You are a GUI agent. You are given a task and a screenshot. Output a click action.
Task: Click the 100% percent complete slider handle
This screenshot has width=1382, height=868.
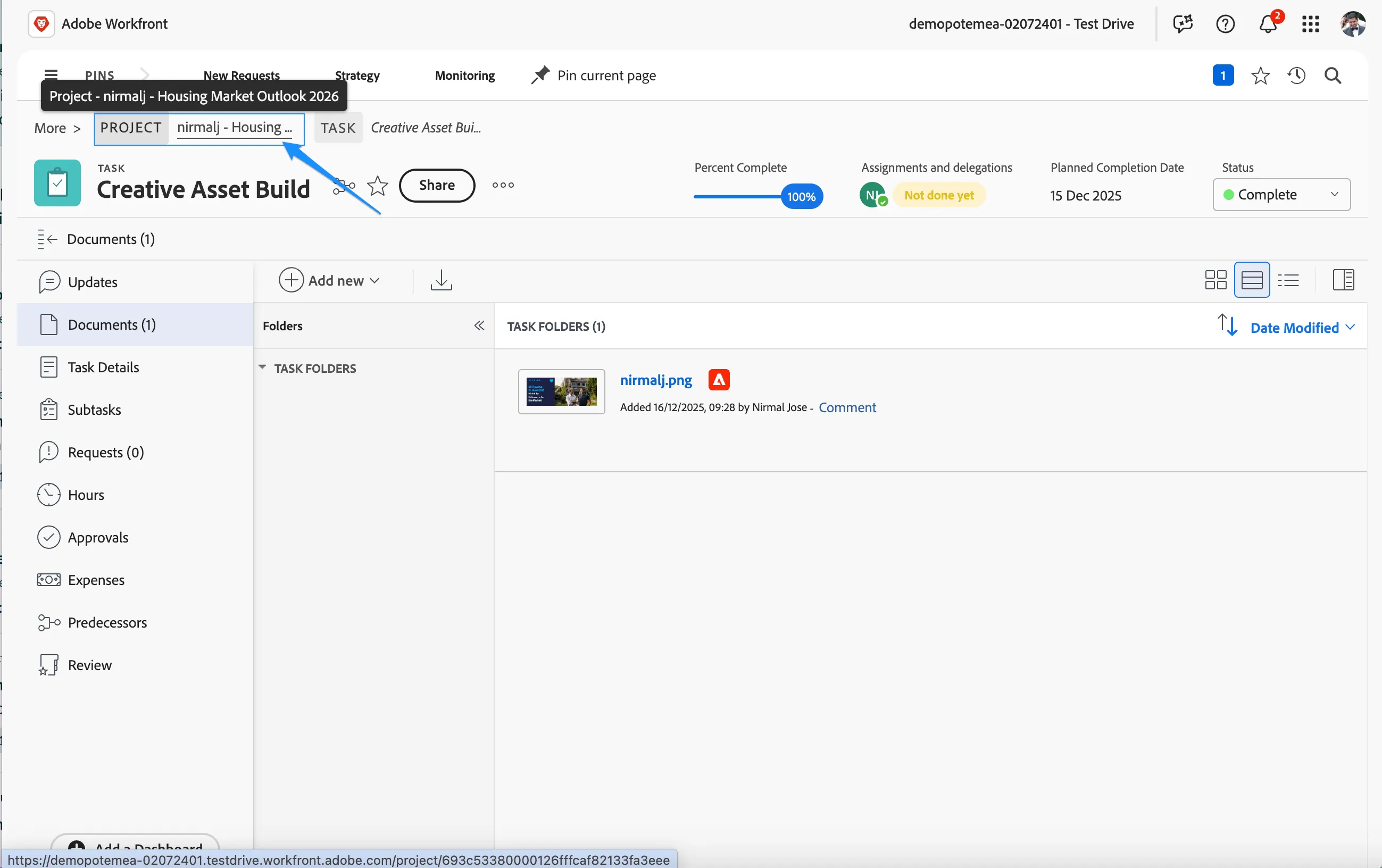coord(802,196)
